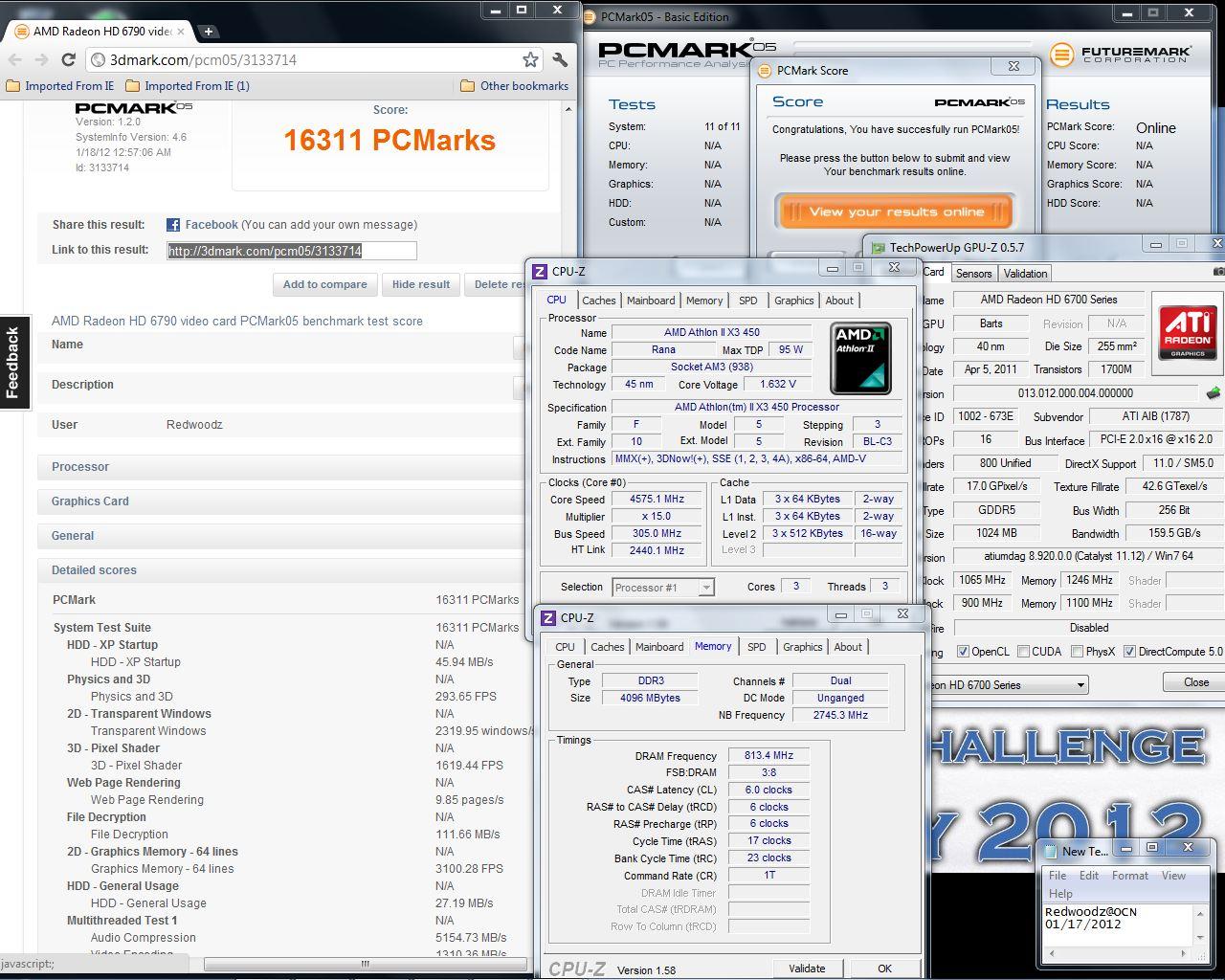1225x980 pixels.
Task: Click the Futuremark Corporation logo
Action: coord(1121,55)
